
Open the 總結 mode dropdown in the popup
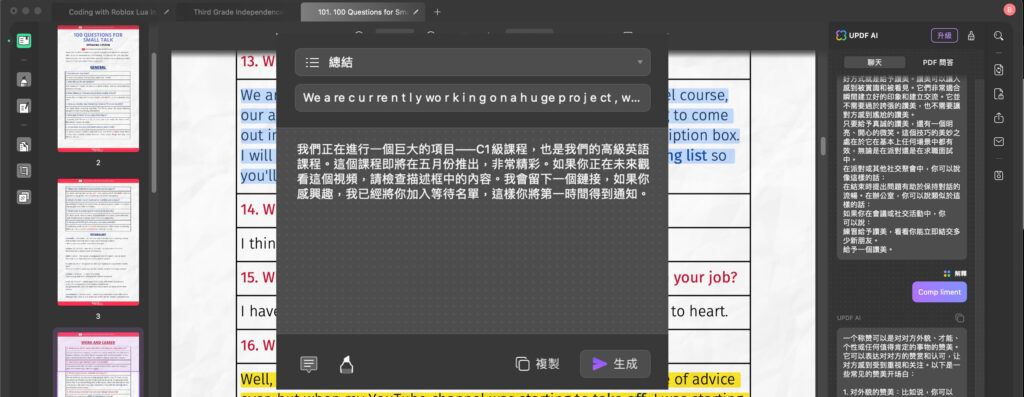click(x=473, y=62)
